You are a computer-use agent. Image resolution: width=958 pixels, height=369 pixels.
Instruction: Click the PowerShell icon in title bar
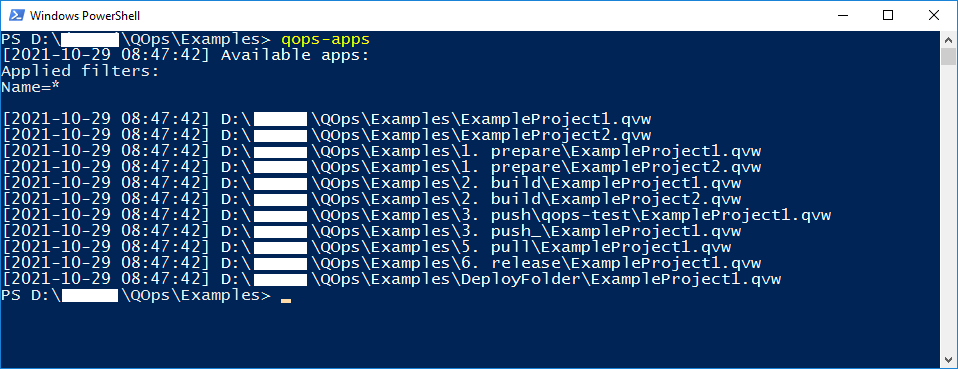(x=17, y=15)
